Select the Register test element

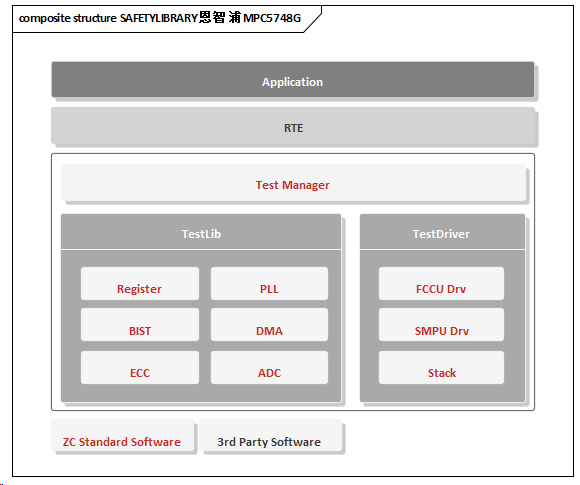[x=140, y=284]
